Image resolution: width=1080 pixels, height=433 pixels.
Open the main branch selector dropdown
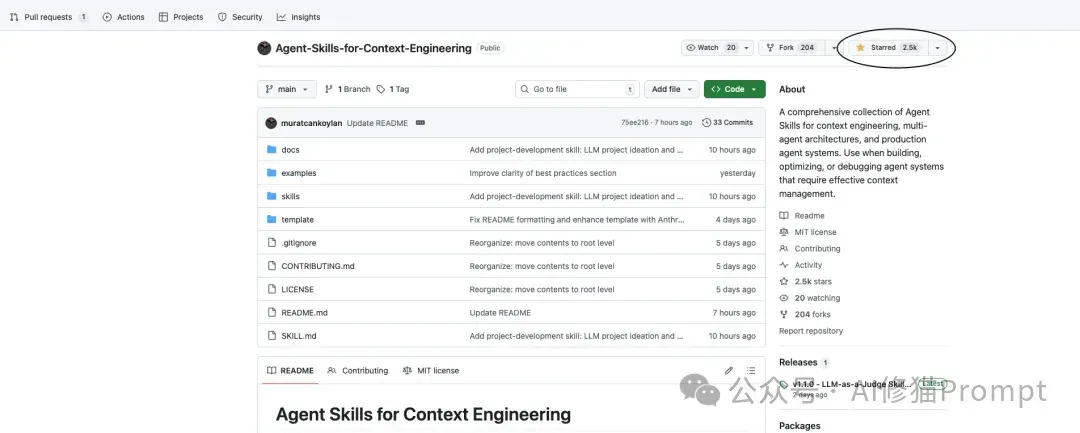click(x=287, y=89)
